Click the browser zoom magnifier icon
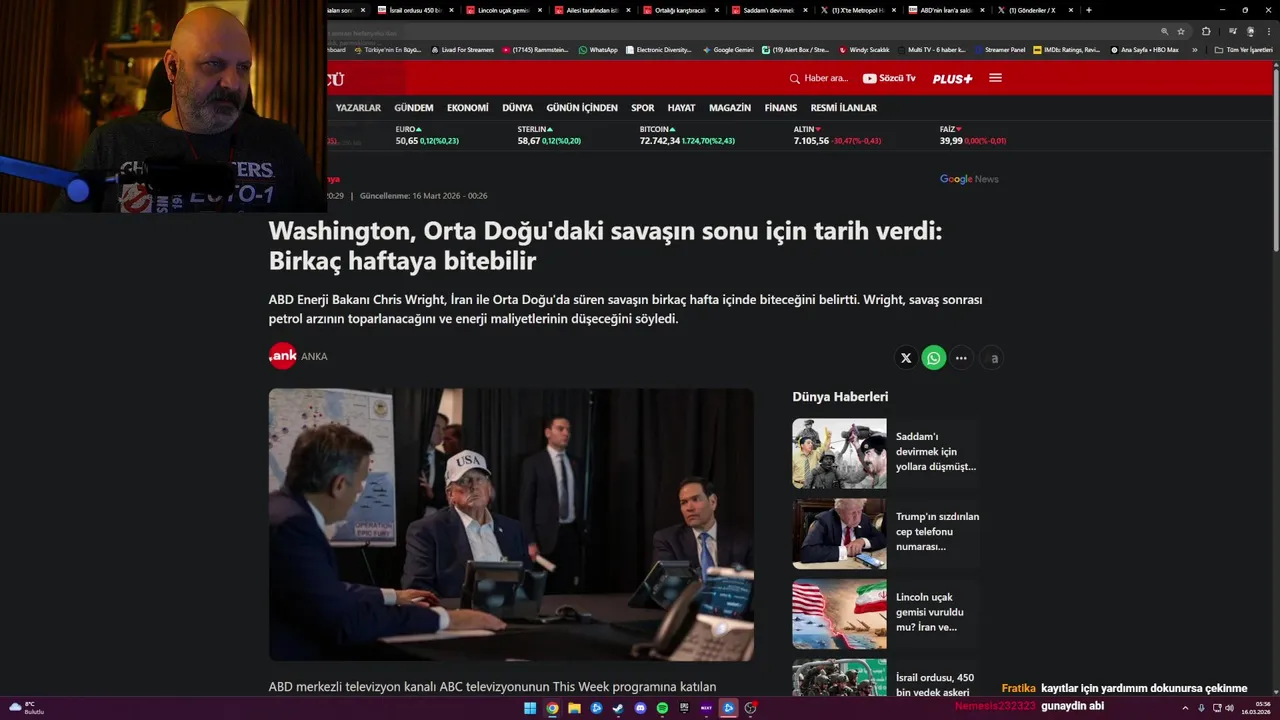Image resolution: width=1280 pixels, height=720 pixels. click(x=1165, y=31)
